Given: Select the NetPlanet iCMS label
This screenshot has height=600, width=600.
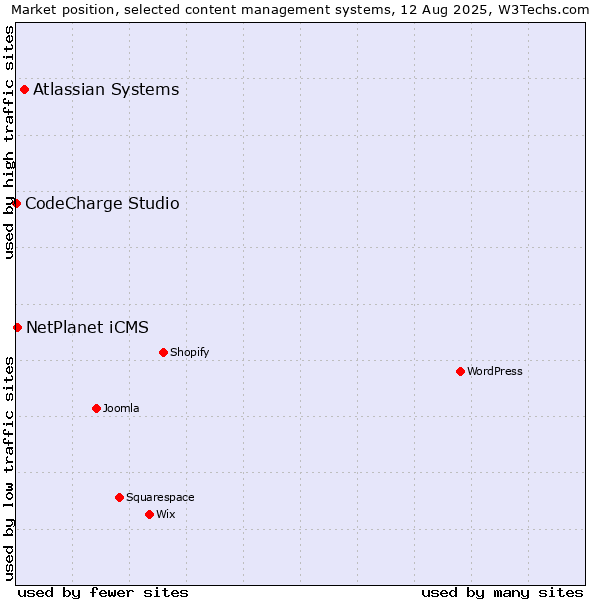Looking at the screenshot, I should click(87, 327).
